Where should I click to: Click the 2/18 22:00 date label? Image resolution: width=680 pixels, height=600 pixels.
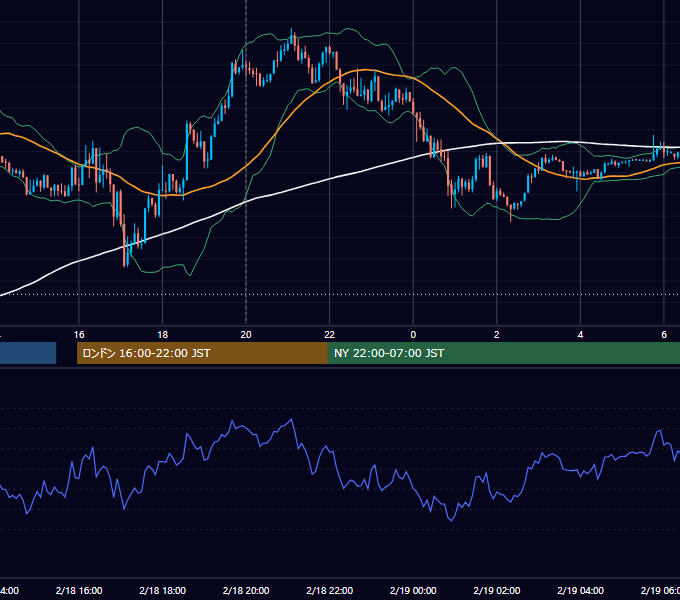click(x=330, y=590)
